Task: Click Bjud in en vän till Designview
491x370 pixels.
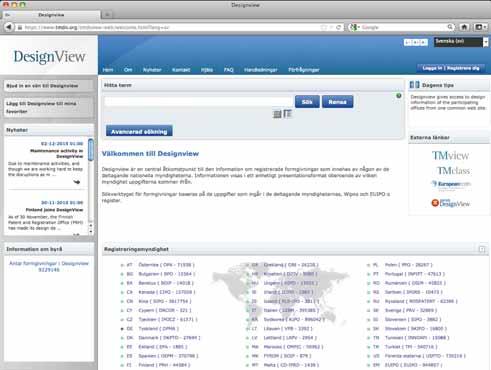Action: point(49,86)
